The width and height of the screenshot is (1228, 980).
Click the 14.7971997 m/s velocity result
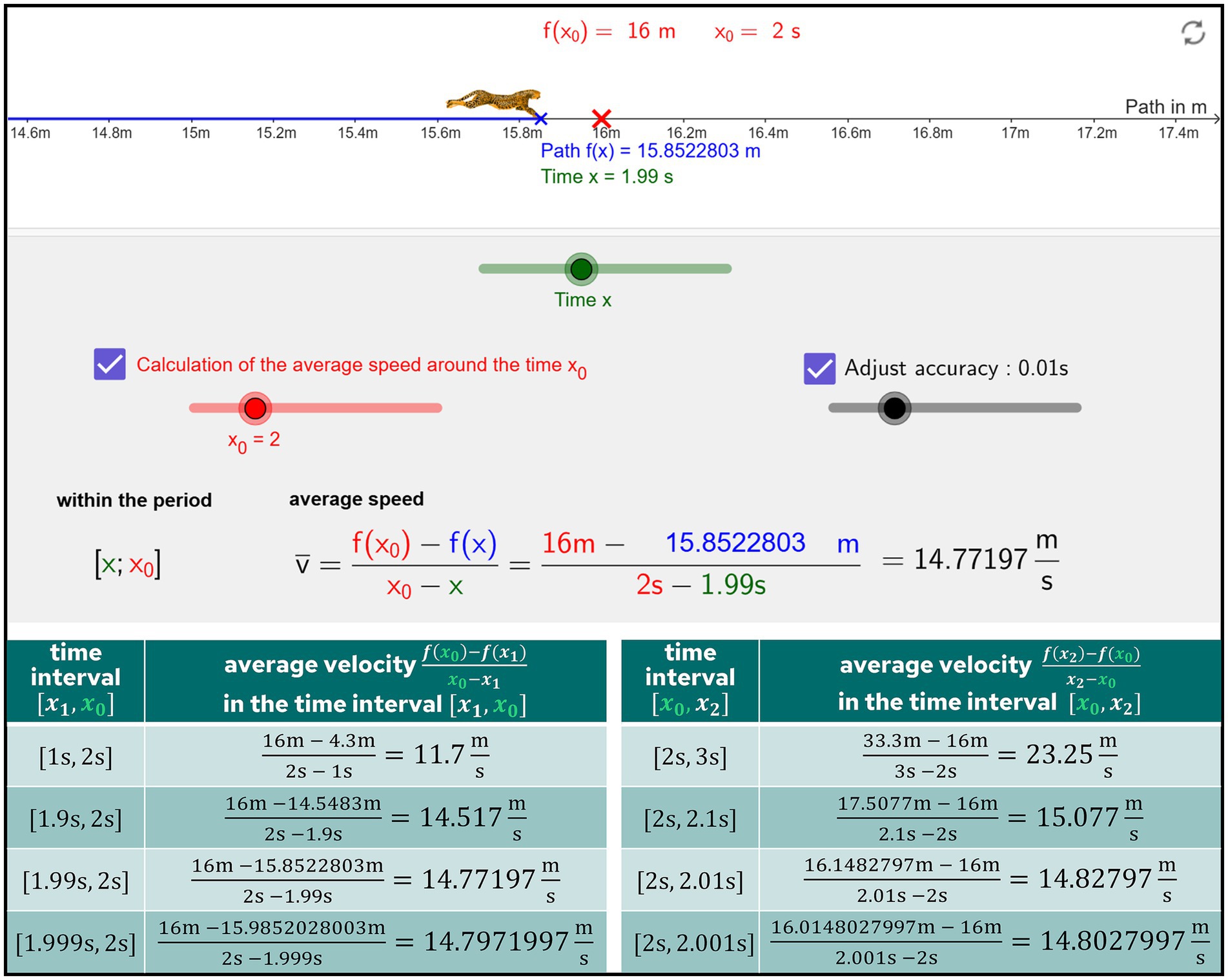[x=496, y=942]
